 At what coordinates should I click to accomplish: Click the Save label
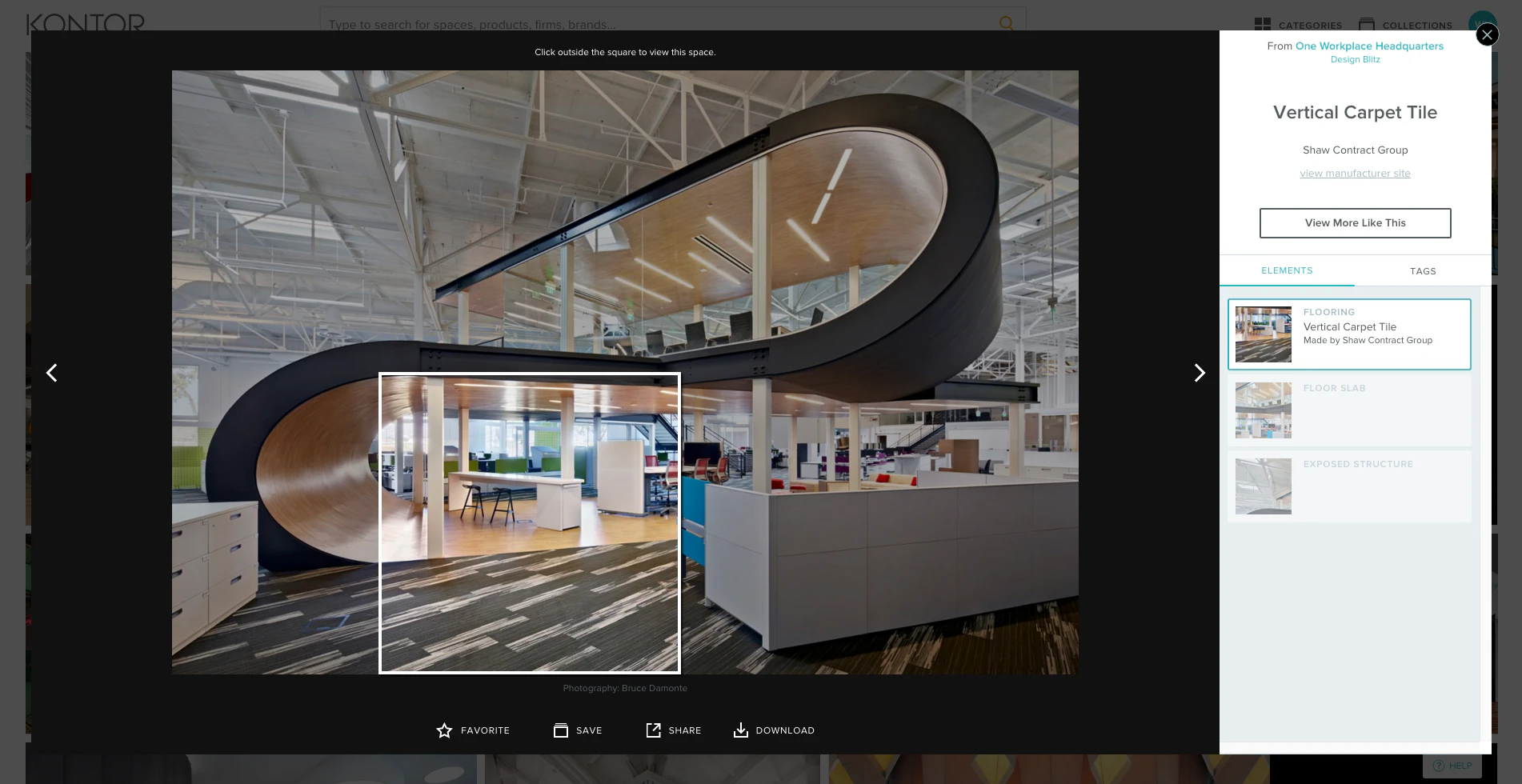(589, 730)
